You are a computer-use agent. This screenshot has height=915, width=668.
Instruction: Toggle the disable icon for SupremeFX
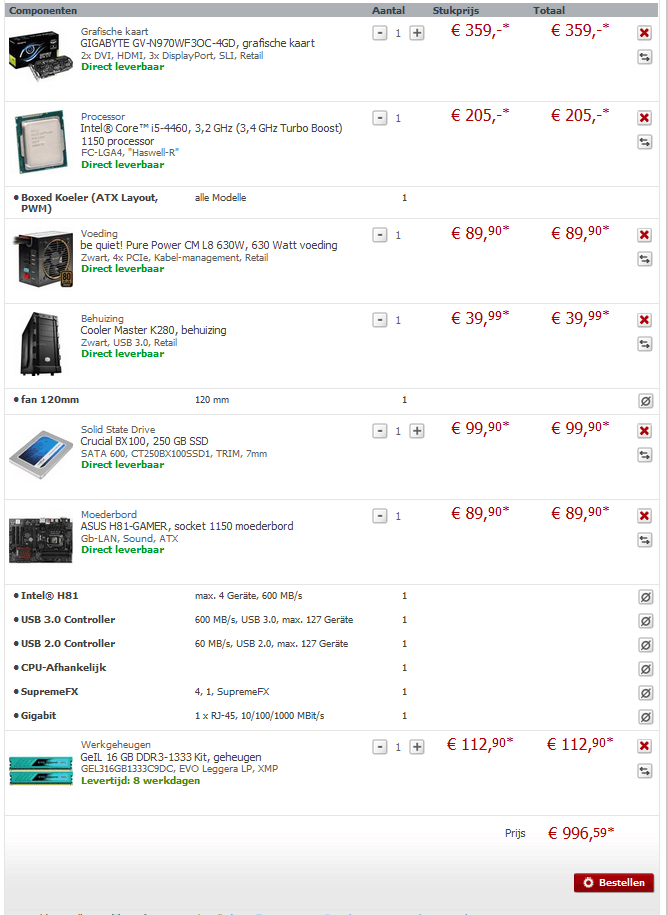(x=645, y=693)
